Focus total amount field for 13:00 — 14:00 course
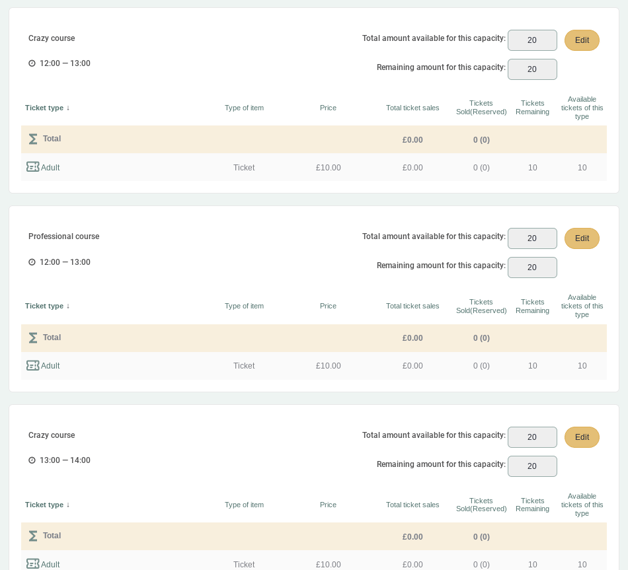The width and height of the screenshot is (628, 570). pos(532,437)
